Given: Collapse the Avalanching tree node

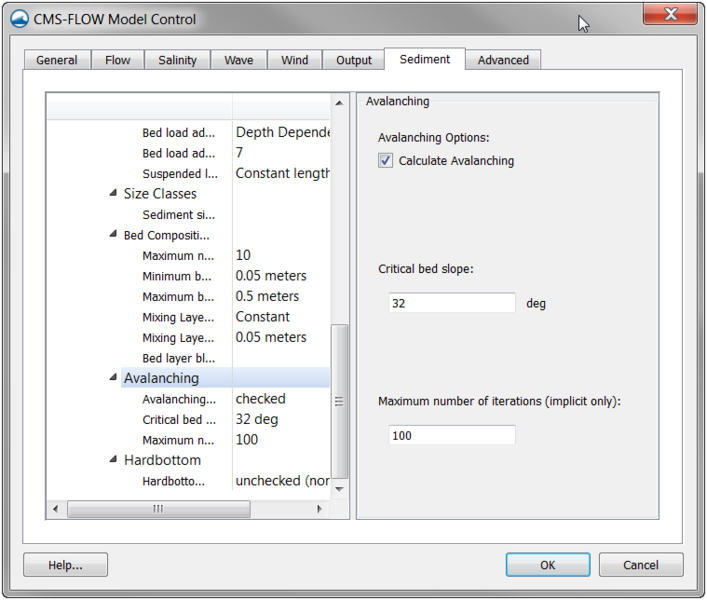Looking at the screenshot, I should pyautogui.click(x=113, y=377).
